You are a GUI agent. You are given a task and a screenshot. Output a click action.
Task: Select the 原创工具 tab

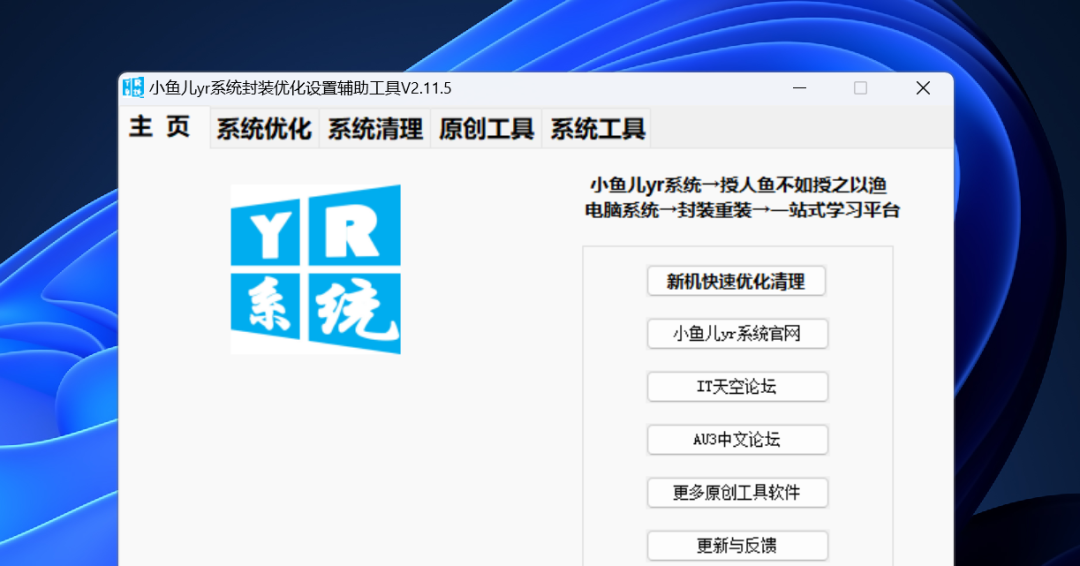486,129
